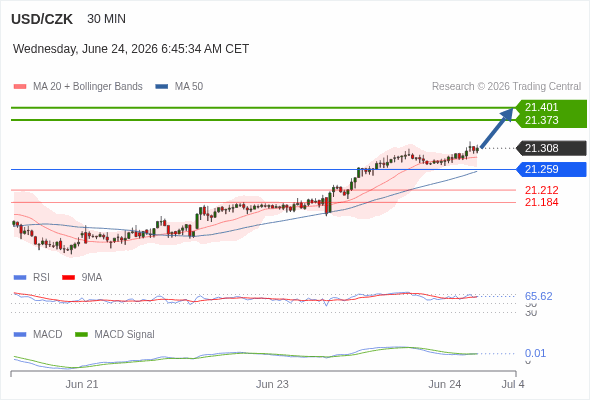Select the Jun 24 date marker

[x=444, y=384]
